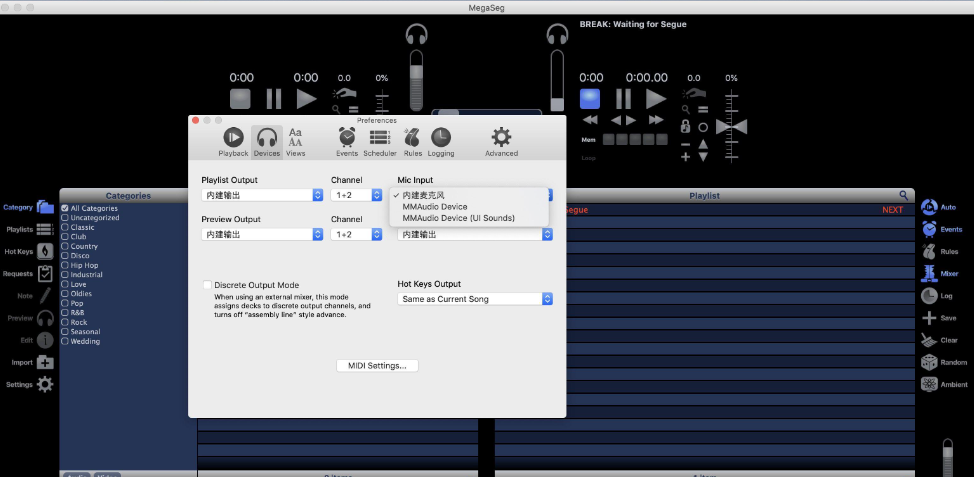Check the Classic category
This screenshot has width=974, height=477.
[x=65, y=227]
